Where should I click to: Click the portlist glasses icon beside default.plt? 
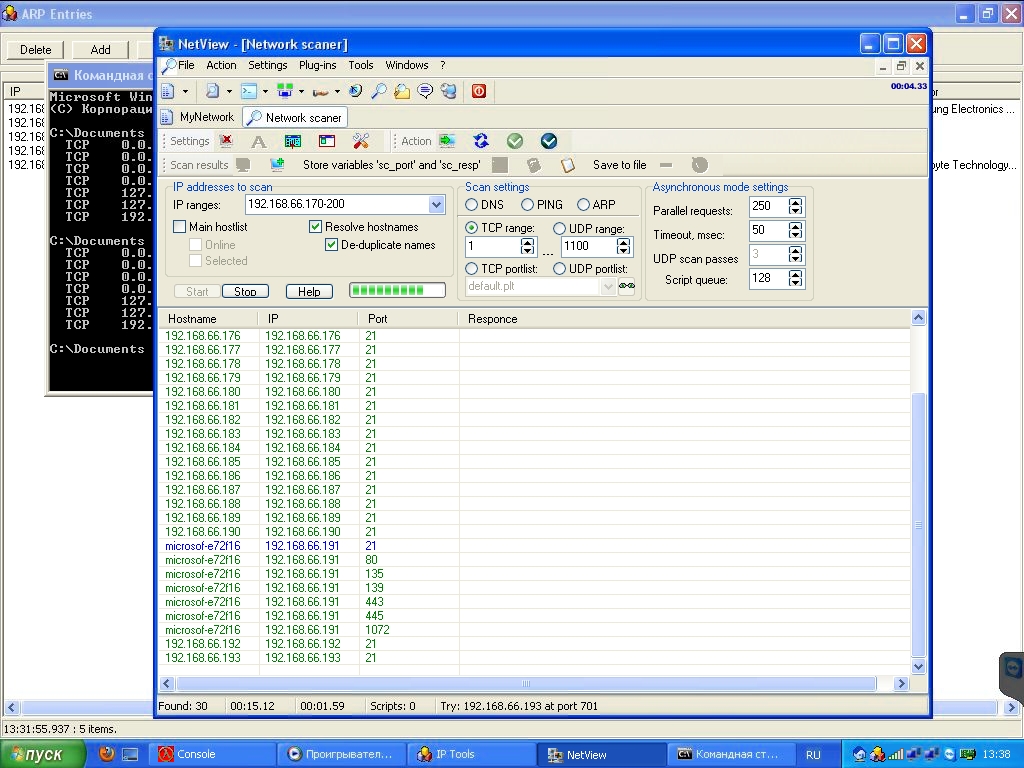[x=627, y=286]
